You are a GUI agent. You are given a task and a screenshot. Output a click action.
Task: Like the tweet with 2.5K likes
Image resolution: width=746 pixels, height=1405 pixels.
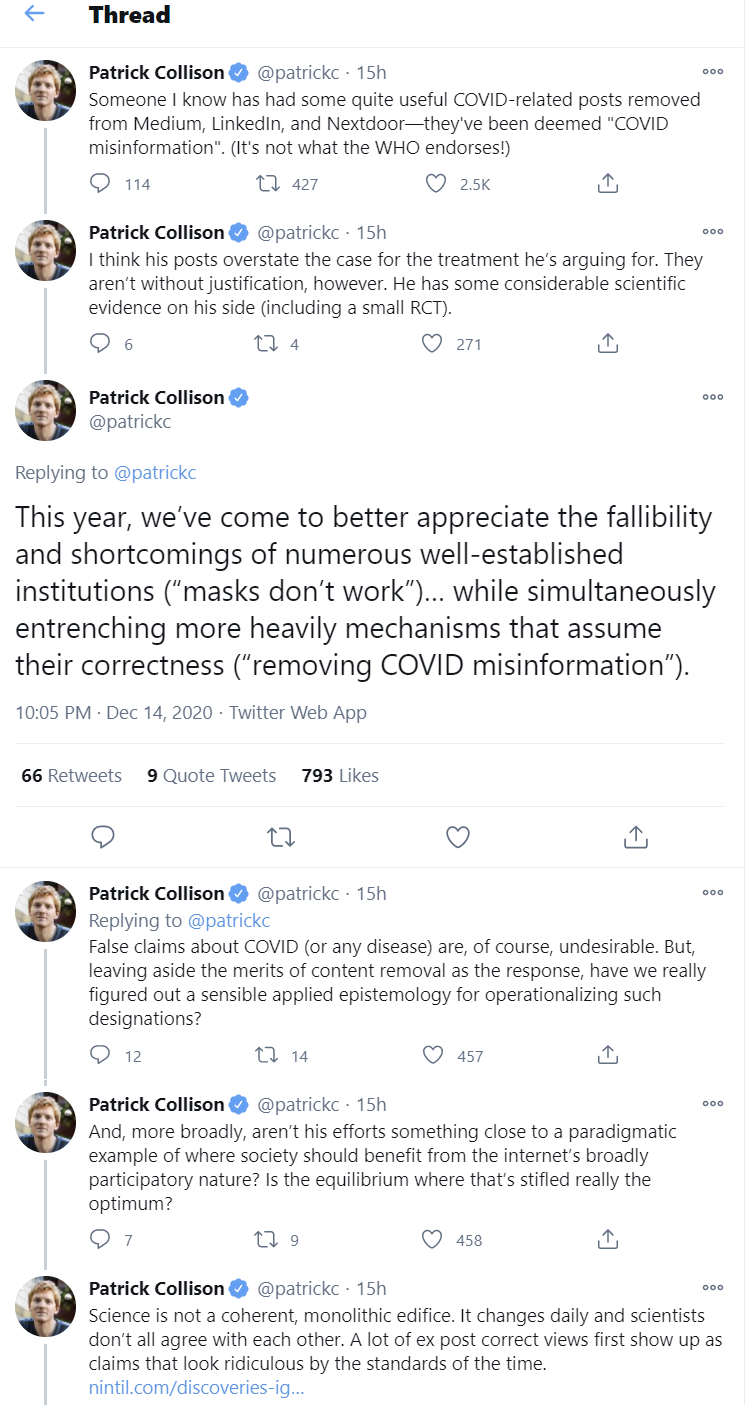point(435,184)
